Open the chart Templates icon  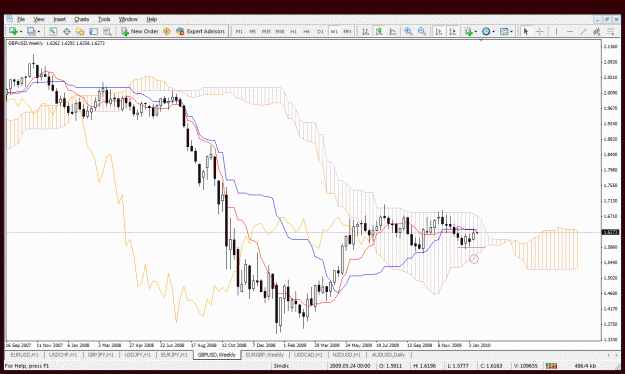[x=504, y=31]
